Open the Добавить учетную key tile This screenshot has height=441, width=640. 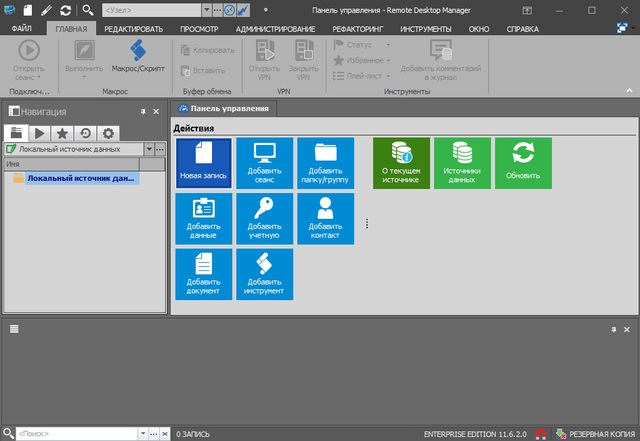pos(265,219)
